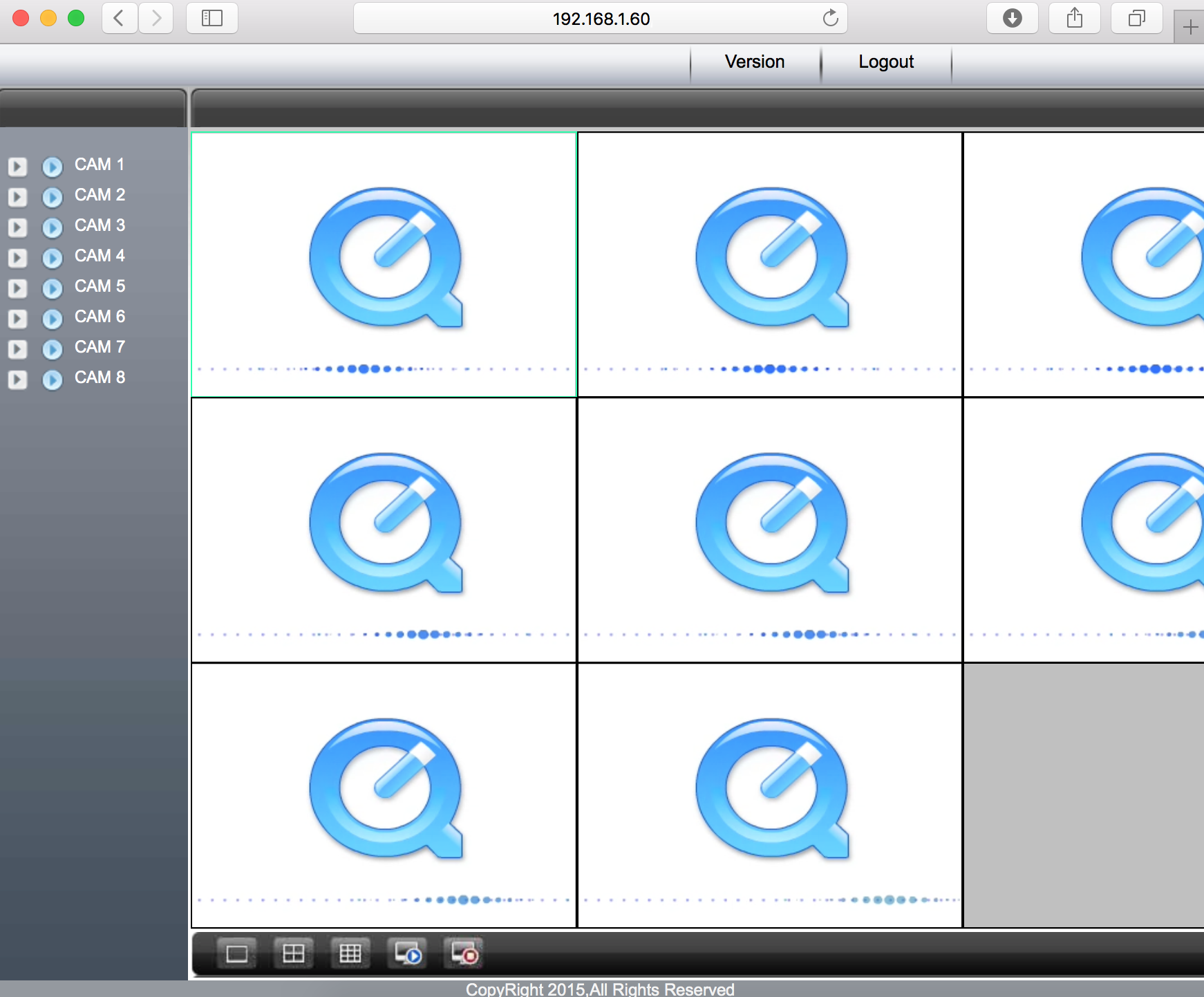The image size is (1204, 997).
Task: Click the gray square play button for CAM 4
Action: [x=17, y=258]
